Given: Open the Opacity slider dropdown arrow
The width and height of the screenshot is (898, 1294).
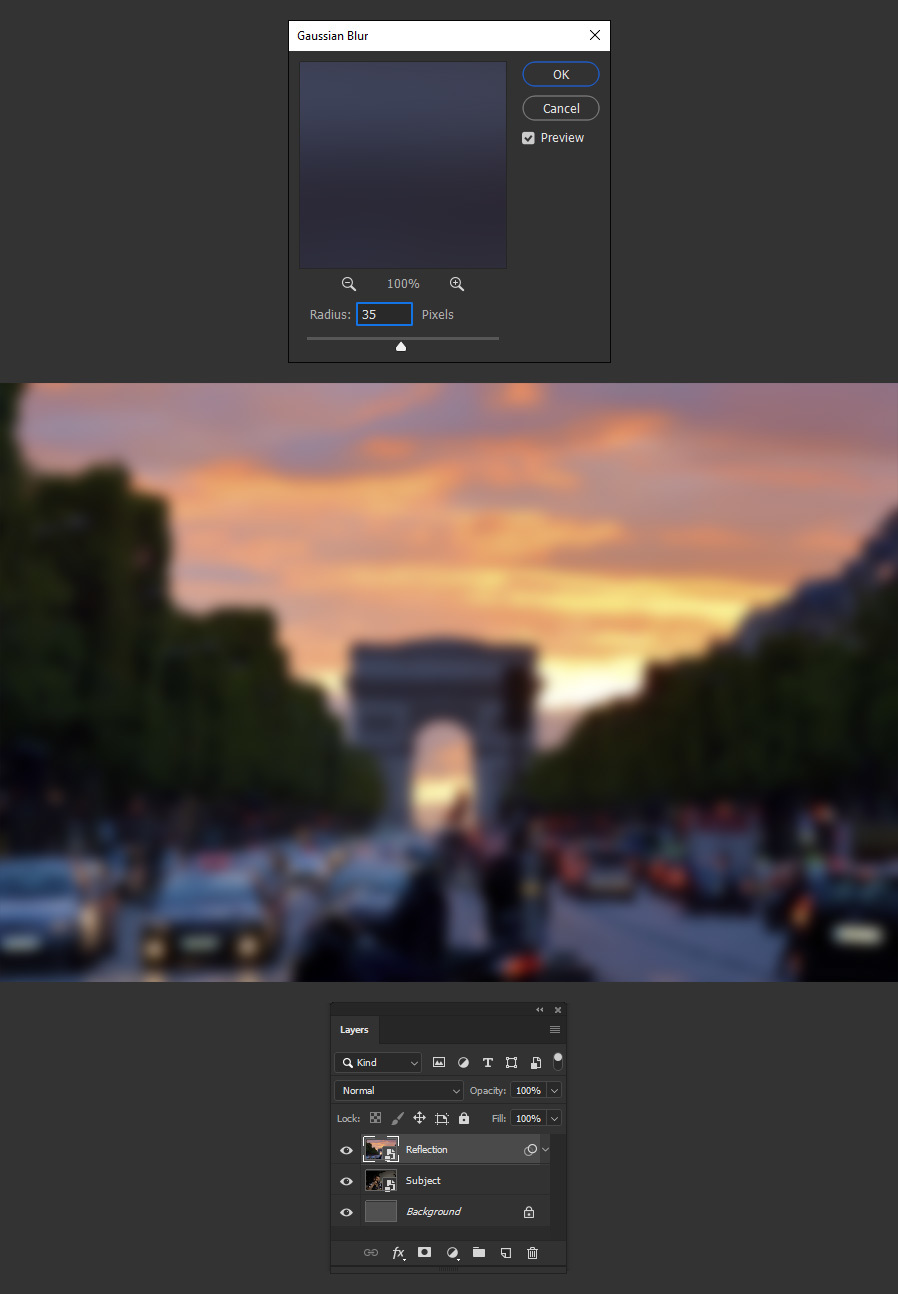Looking at the screenshot, I should tap(554, 1090).
